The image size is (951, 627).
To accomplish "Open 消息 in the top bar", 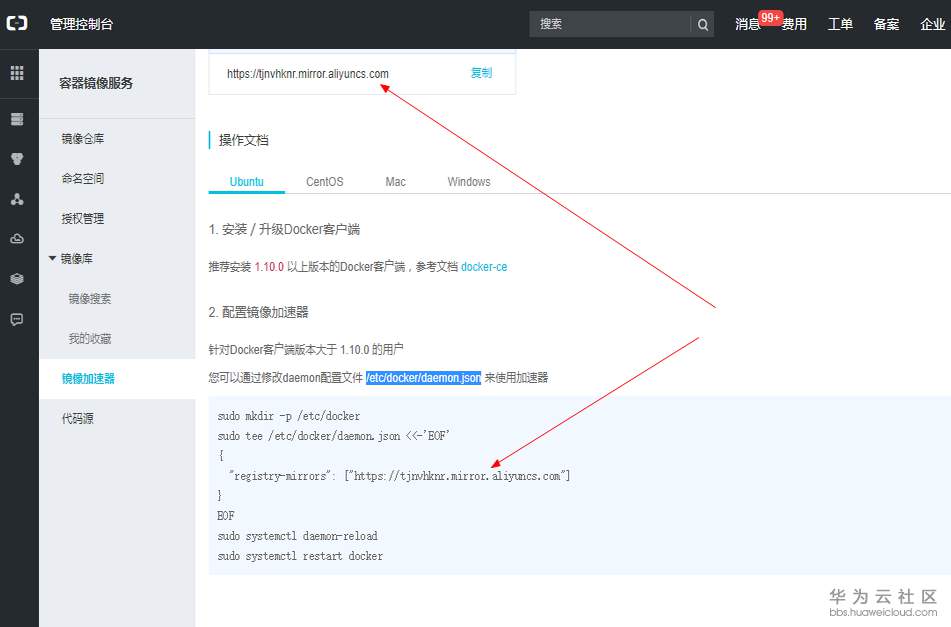I will coord(747,24).
